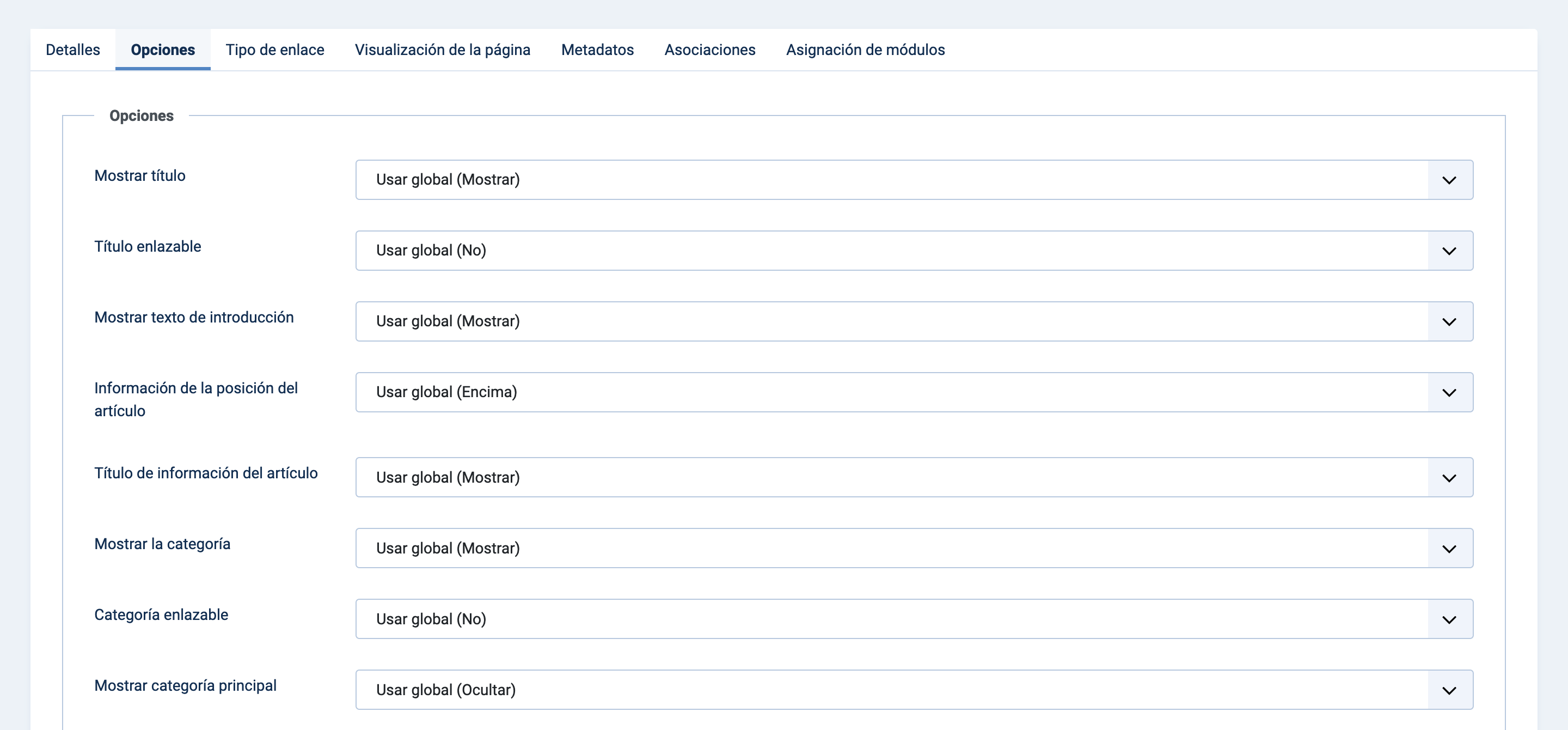This screenshot has height=730, width=1568.
Task: Click the Categoría enlazable label
Action: 161,615
